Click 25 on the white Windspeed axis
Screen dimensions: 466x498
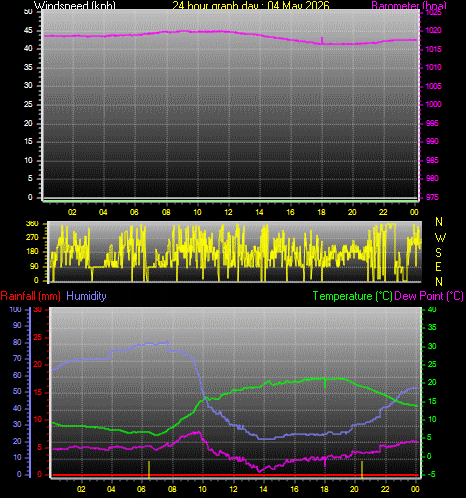(x=28, y=104)
